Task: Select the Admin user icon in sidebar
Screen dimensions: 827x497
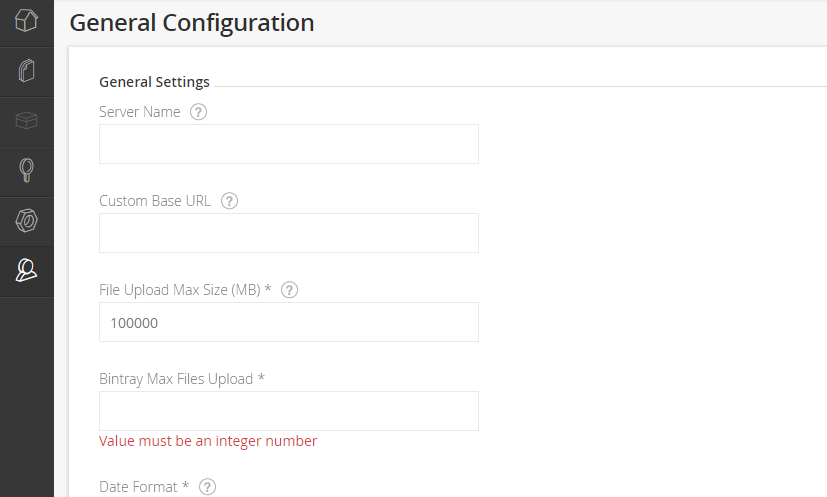Action: click(x=27, y=270)
